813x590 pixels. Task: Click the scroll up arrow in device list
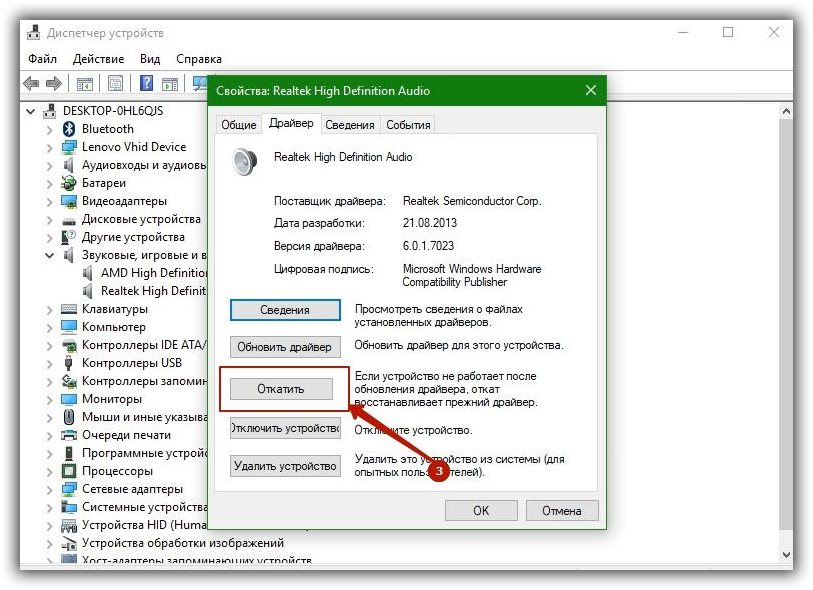(x=786, y=111)
